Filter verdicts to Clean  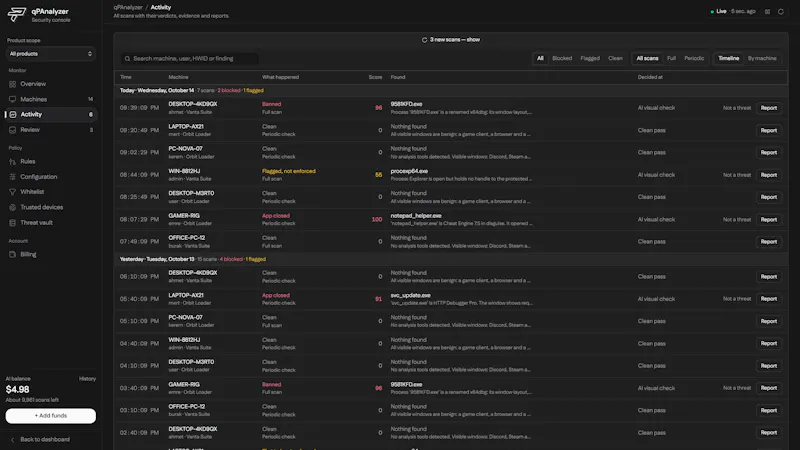click(x=615, y=58)
